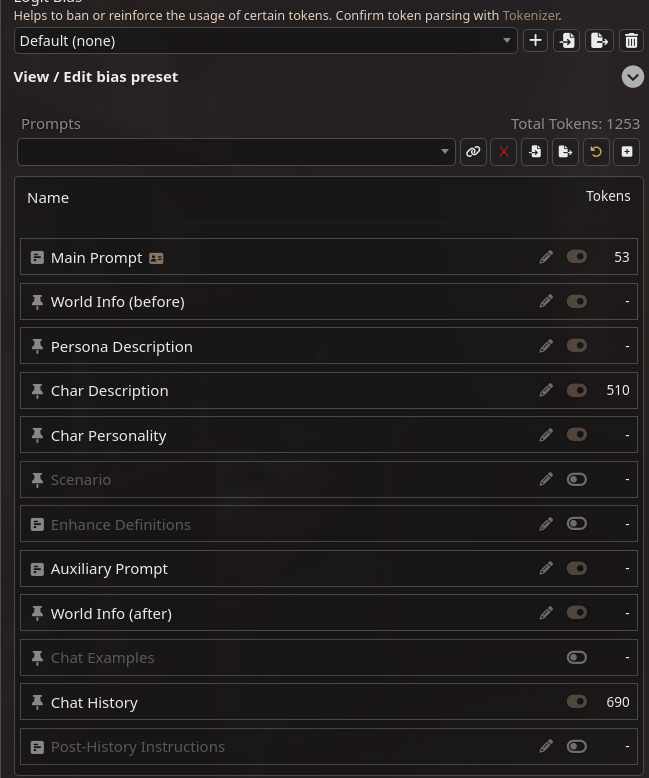This screenshot has width=649, height=778.
Task: Open the Tokenizer link
Action: (530, 16)
